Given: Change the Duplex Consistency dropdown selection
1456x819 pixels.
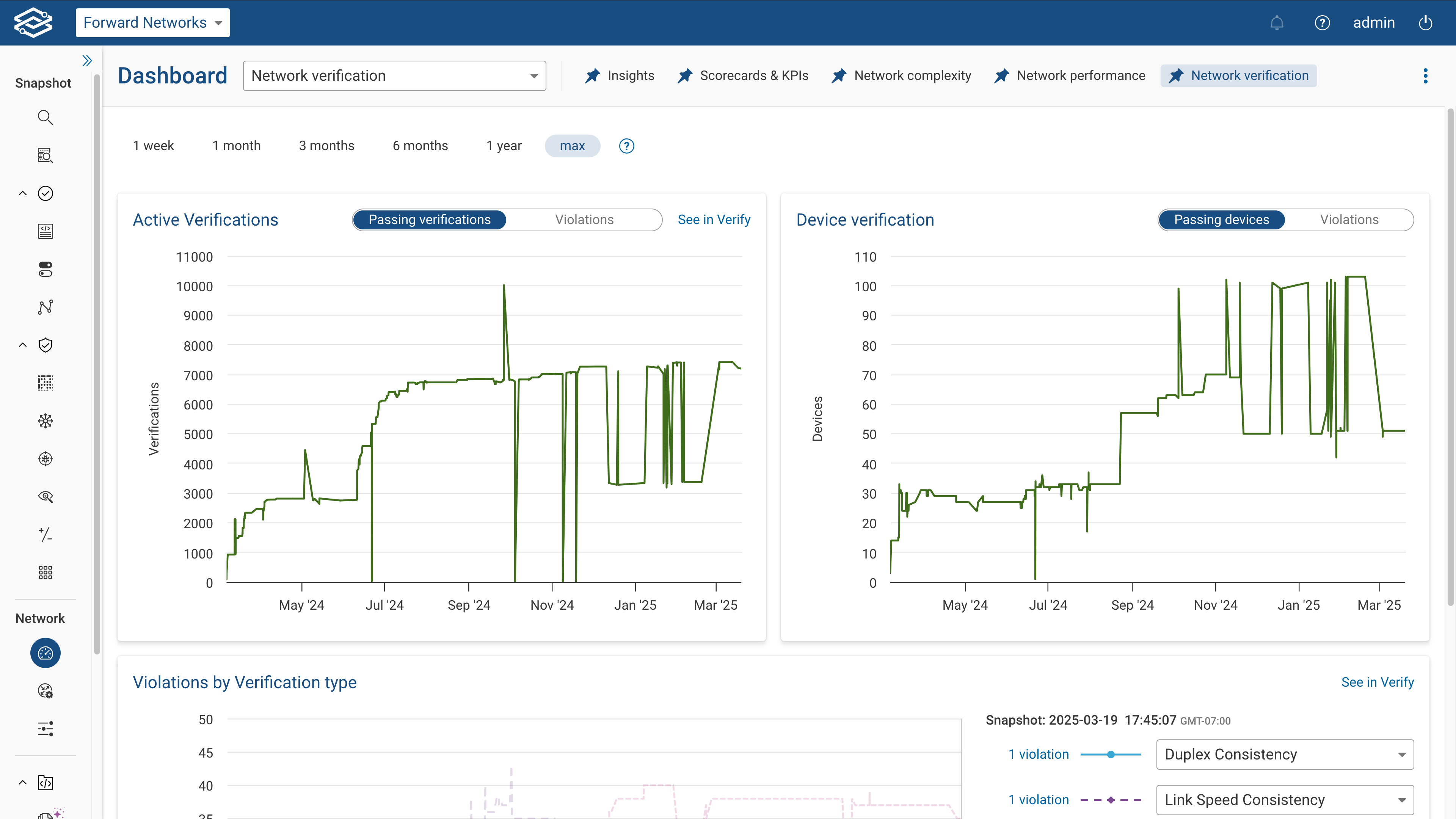Looking at the screenshot, I should pos(1284,754).
